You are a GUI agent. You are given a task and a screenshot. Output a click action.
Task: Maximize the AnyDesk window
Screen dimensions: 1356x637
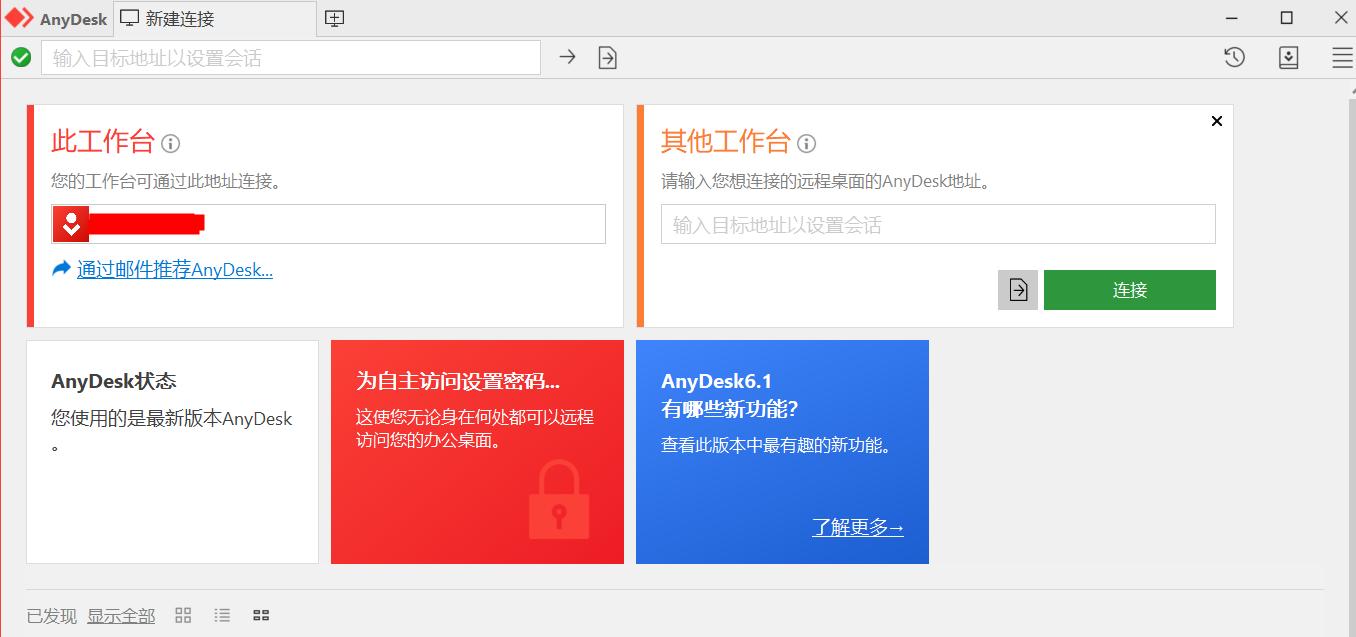[1287, 18]
